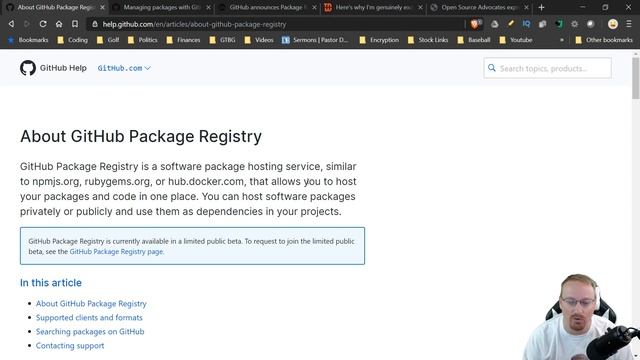The image size is (640, 360).
Task: Open the IQ extension icon
Action: (527, 24)
